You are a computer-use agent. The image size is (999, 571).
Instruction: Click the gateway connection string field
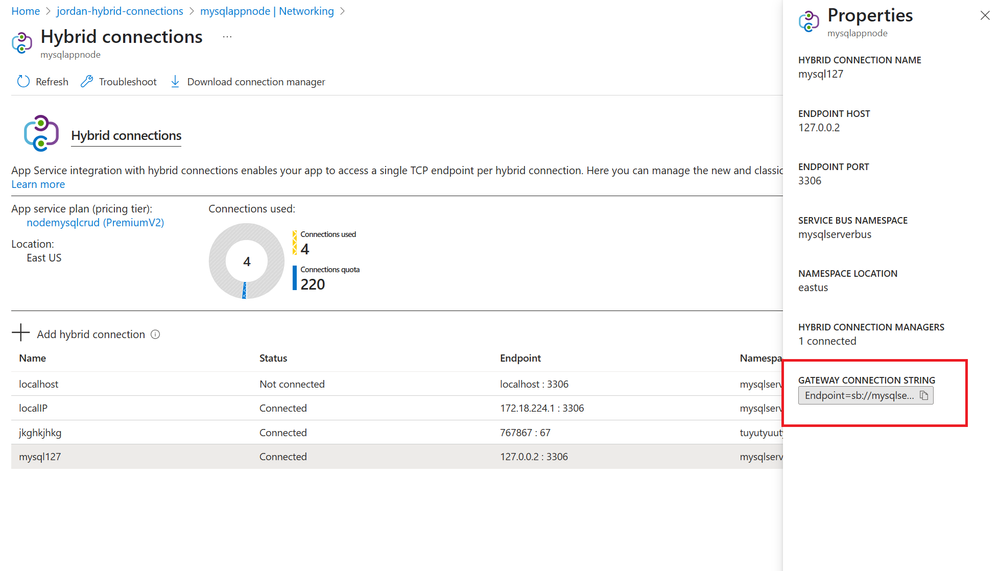(866, 396)
